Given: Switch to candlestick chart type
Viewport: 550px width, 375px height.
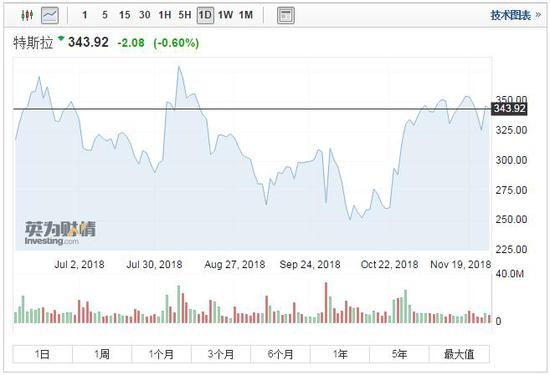Looking at the screenshot, I should pos(27,15).
